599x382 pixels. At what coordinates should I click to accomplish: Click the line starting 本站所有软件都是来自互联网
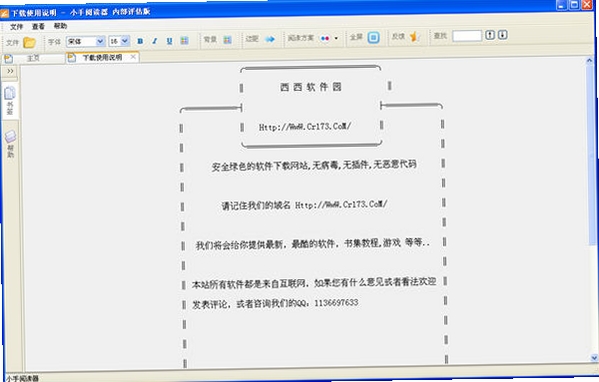[x=314, y=283]
